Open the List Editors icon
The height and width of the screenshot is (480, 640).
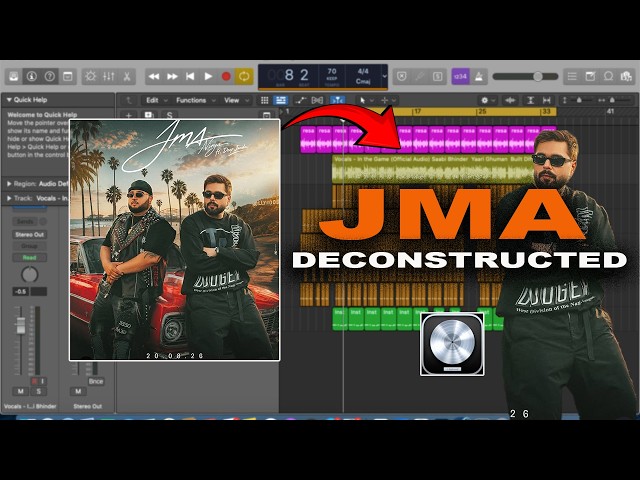572,76
